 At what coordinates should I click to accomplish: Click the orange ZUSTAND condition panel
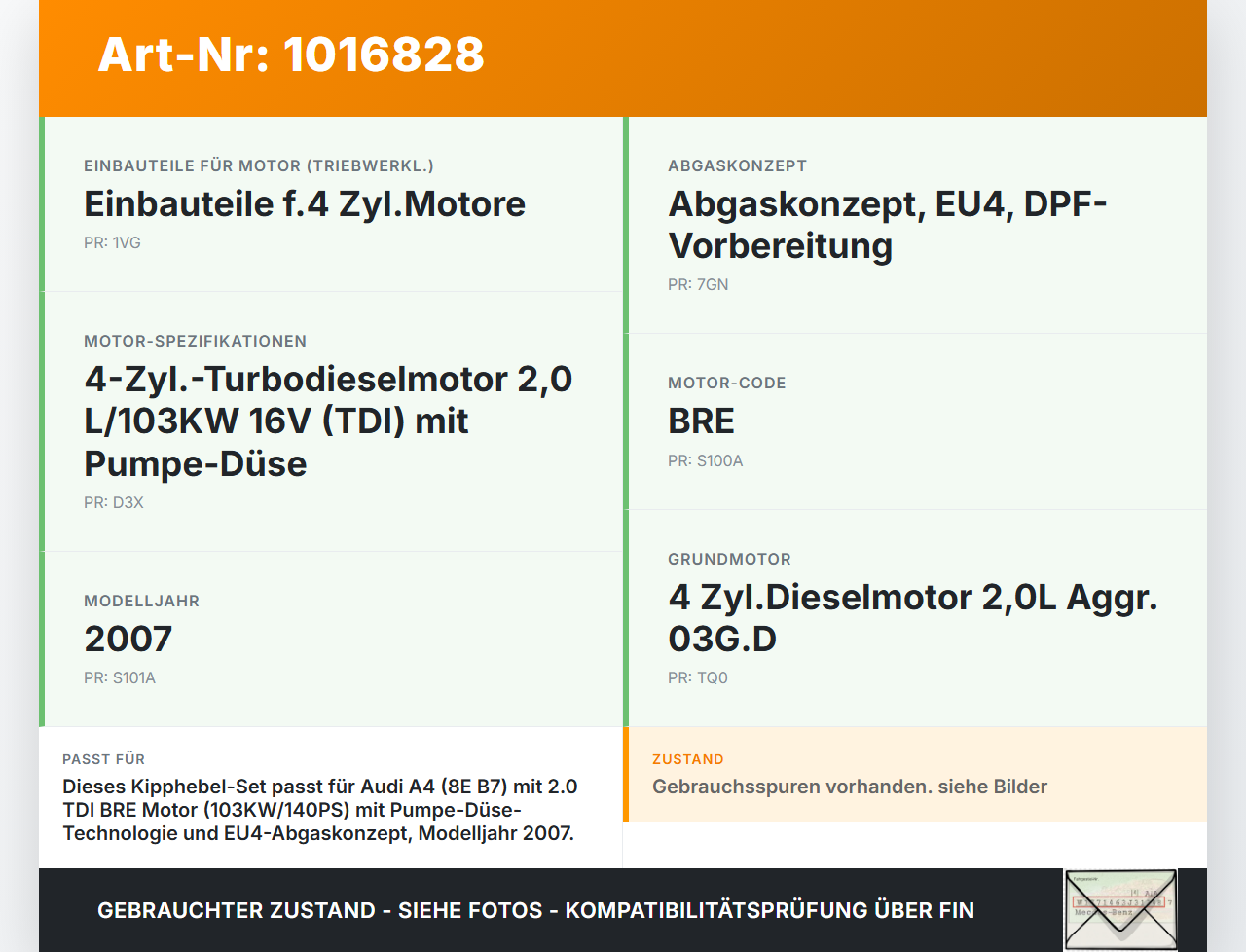[915, 774]
